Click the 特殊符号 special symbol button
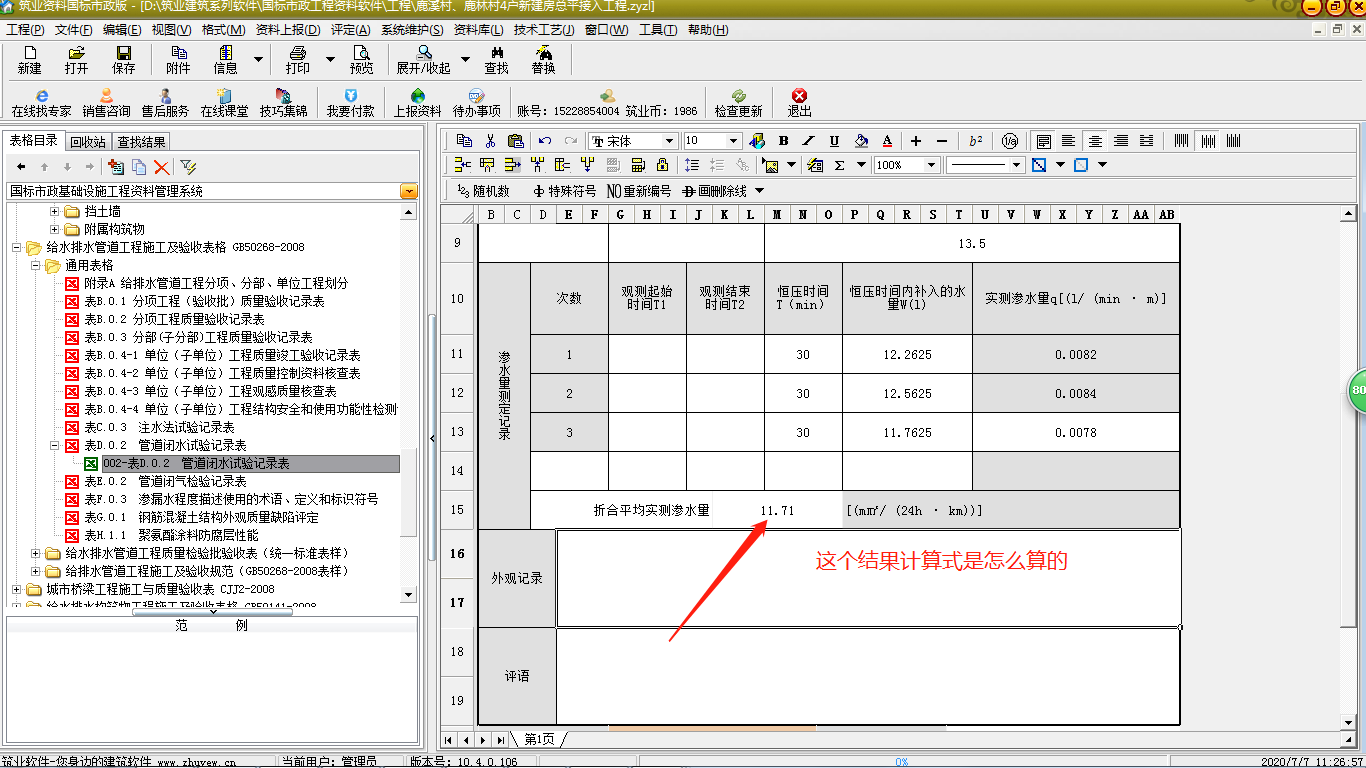Screen dimensions: 1366x768 [565, 190]
